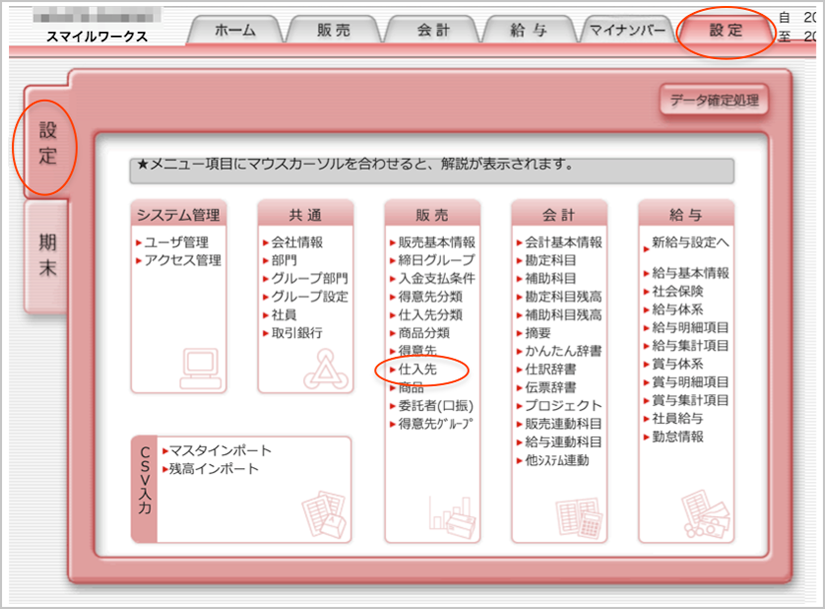The height and width of the screenshot is (609, 825).
Task: Open 社員 under 共通
Action: pos(284,315)
